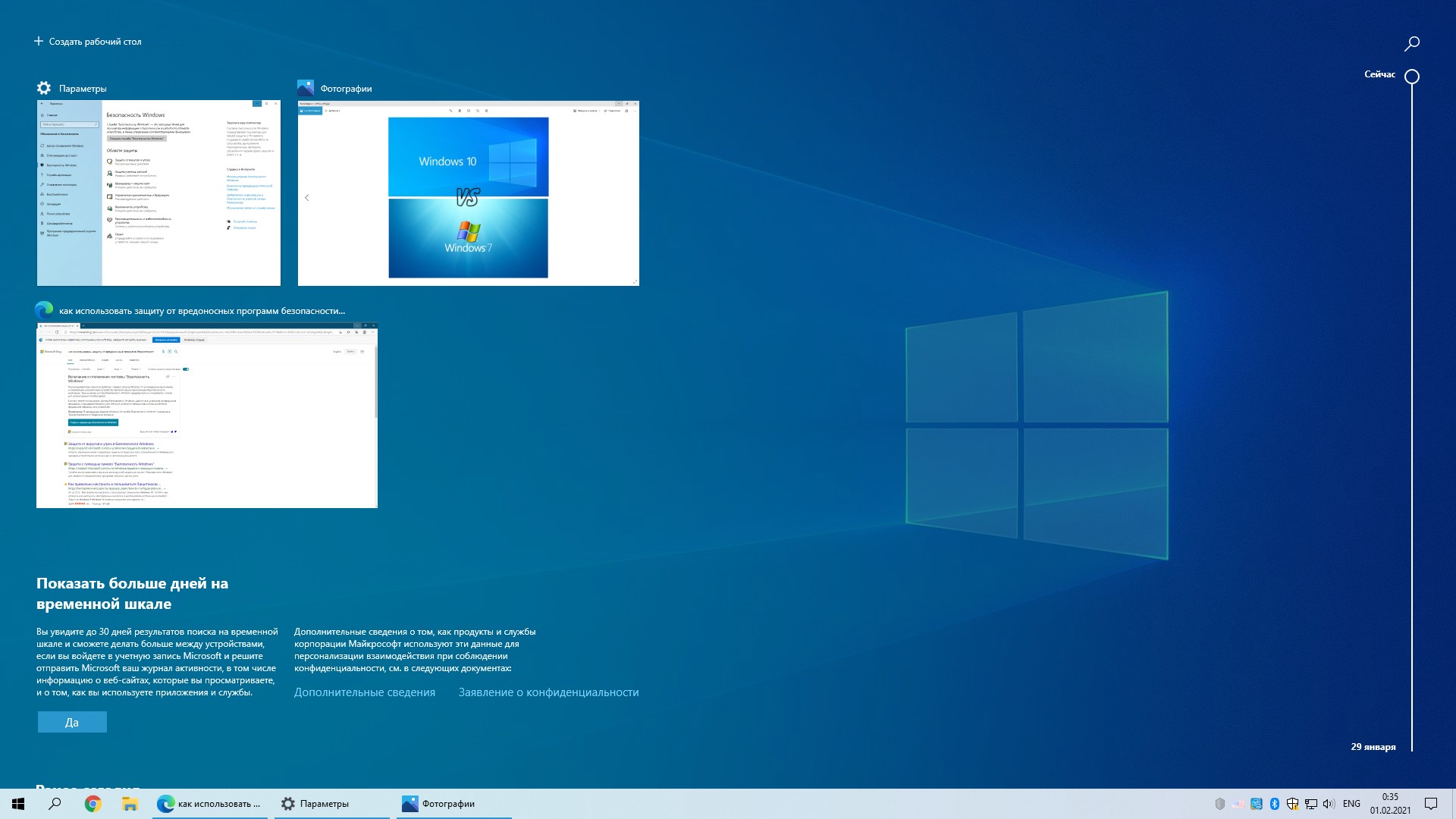This screenshot has height=819, width=1456.
Task: Click the Параметры gear icon above its thumbnail
Action: (44, 88)
